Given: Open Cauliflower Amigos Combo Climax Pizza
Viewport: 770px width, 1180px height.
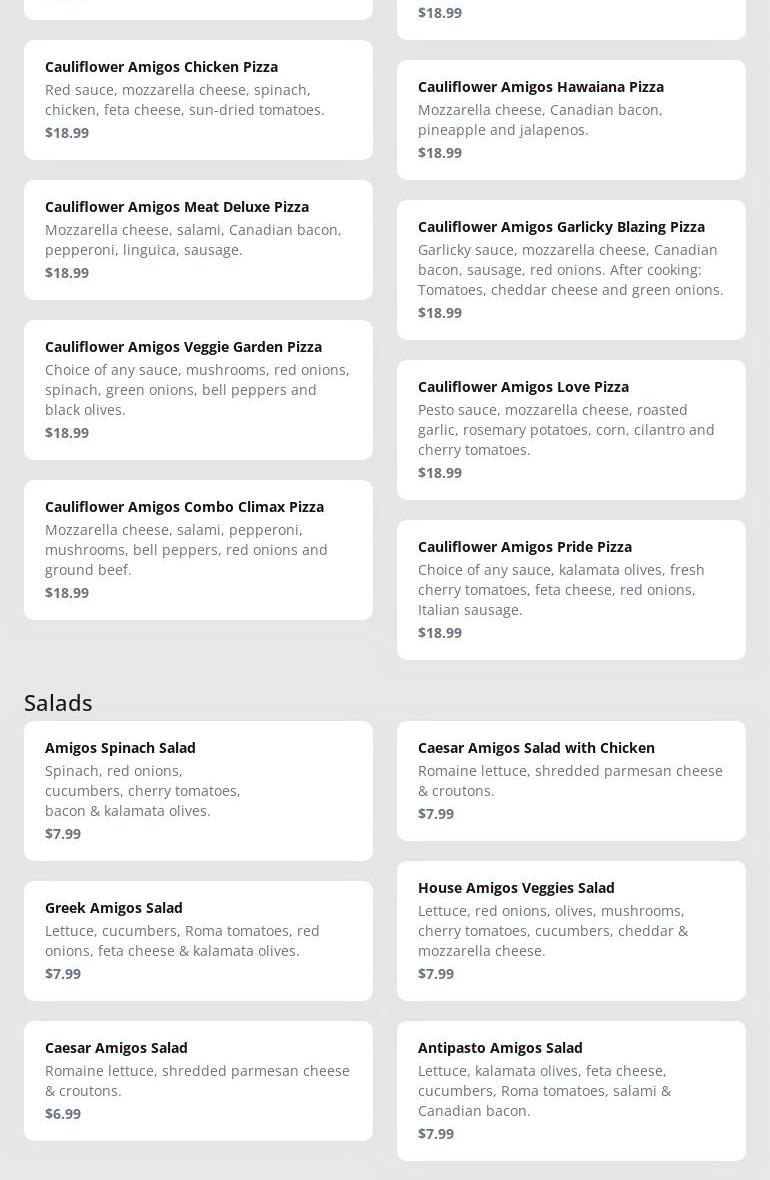Looking at the screenshot, I should 198,550.
